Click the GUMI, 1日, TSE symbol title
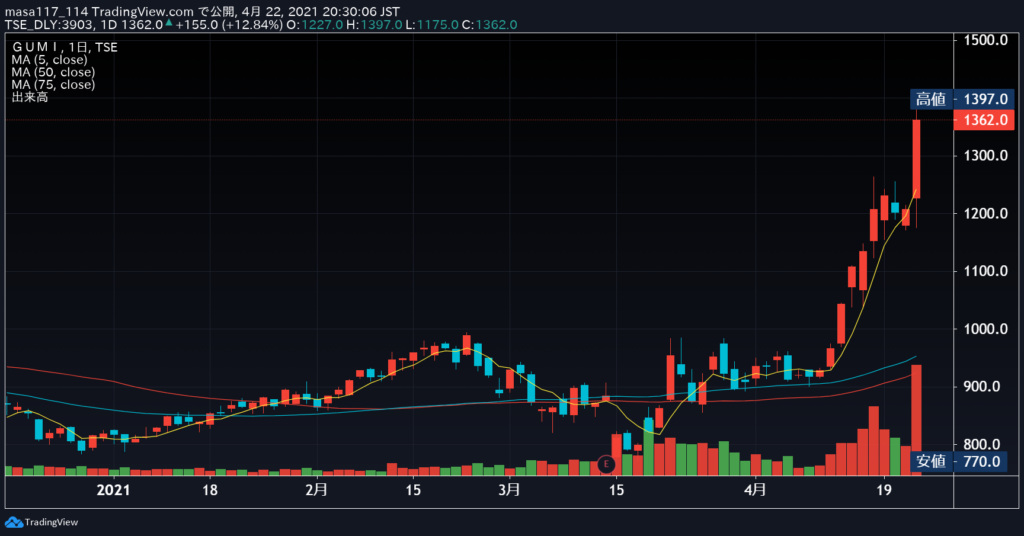Viewport: 1024px width, 536px height. coord(65,47)
